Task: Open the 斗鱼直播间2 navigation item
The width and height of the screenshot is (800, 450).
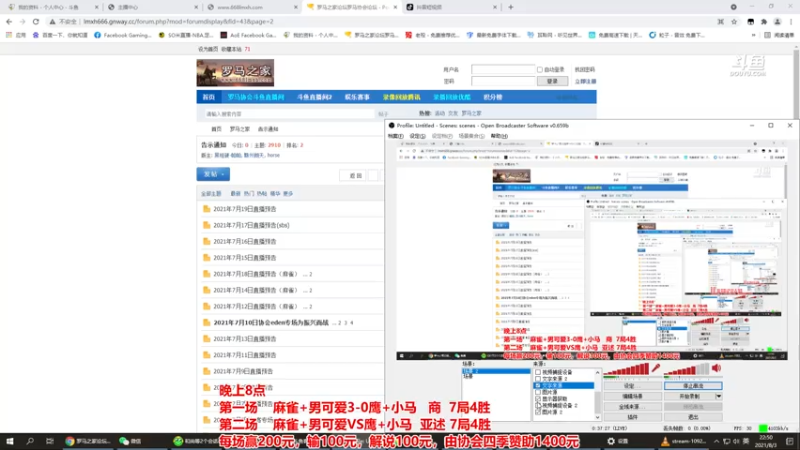Action: click(314, 97)
